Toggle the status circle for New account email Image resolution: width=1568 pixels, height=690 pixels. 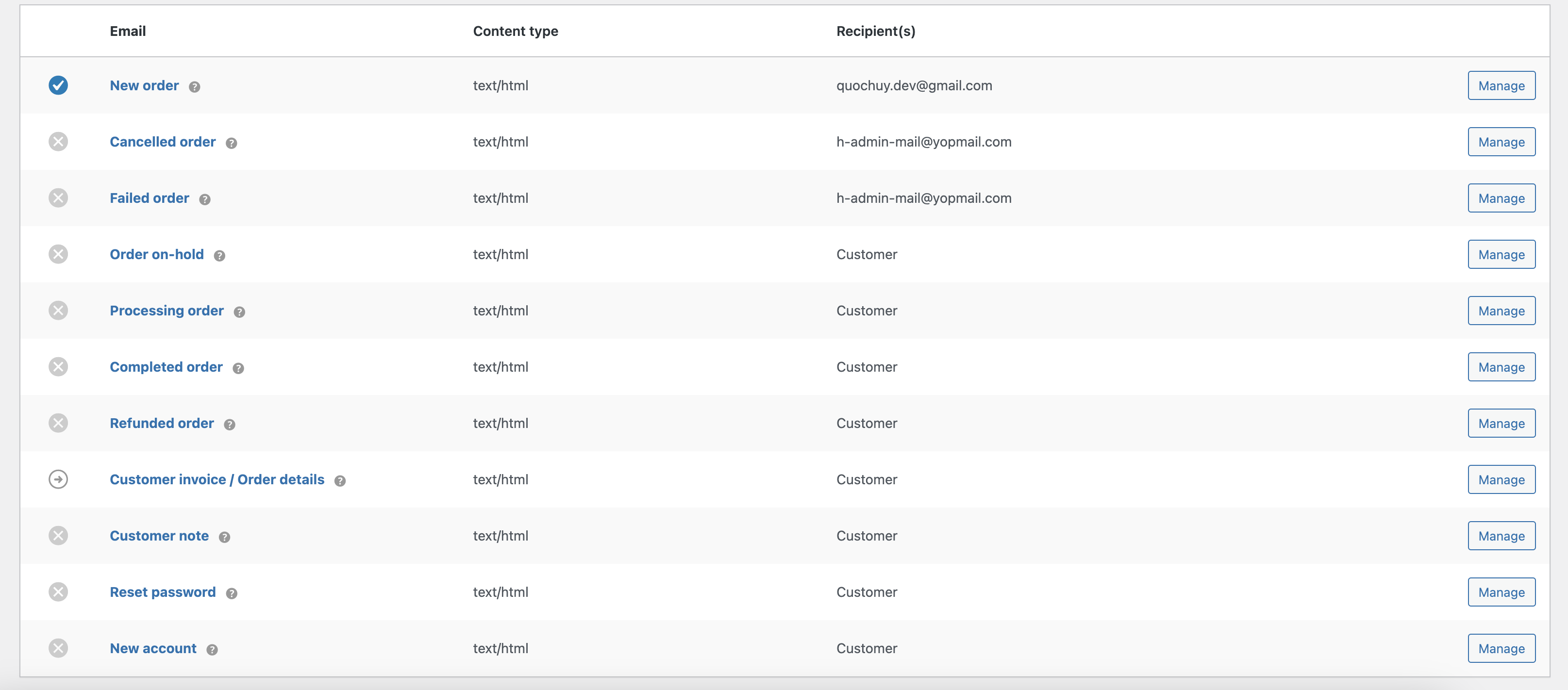tap(58, 648)
